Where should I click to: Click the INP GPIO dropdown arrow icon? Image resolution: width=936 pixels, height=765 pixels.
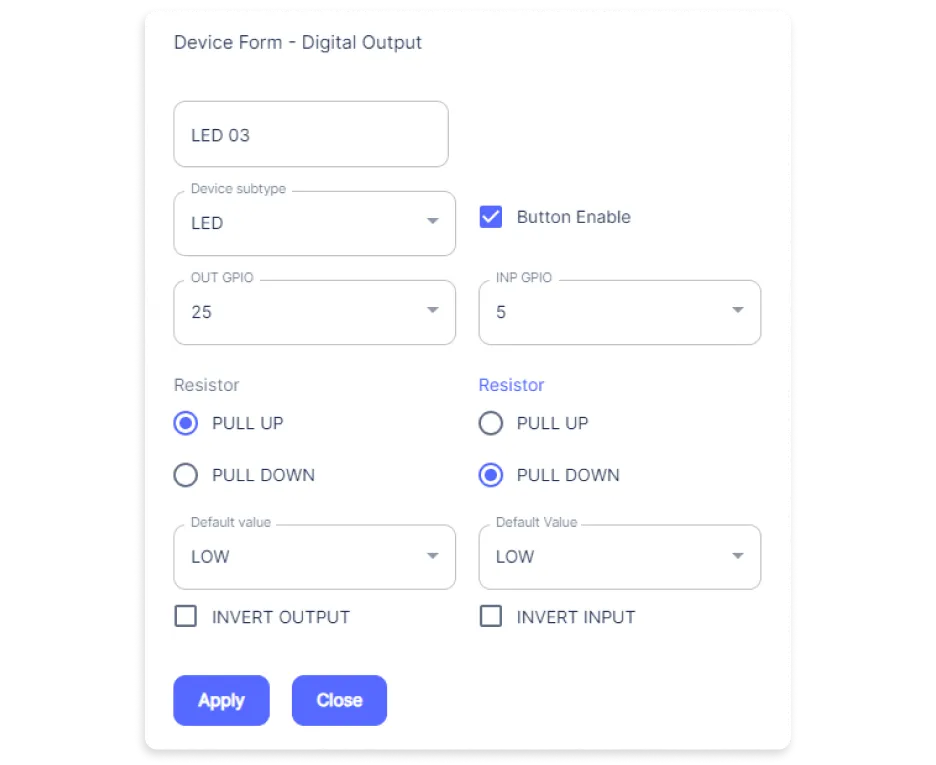(738, 310)
